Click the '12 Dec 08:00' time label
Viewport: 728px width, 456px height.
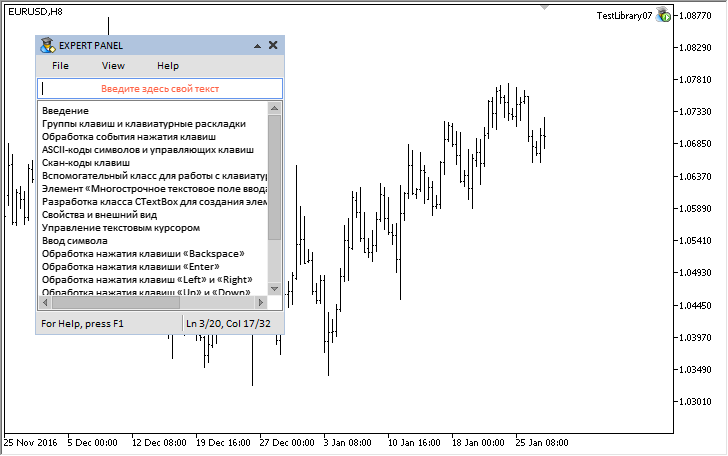[159, 443]
